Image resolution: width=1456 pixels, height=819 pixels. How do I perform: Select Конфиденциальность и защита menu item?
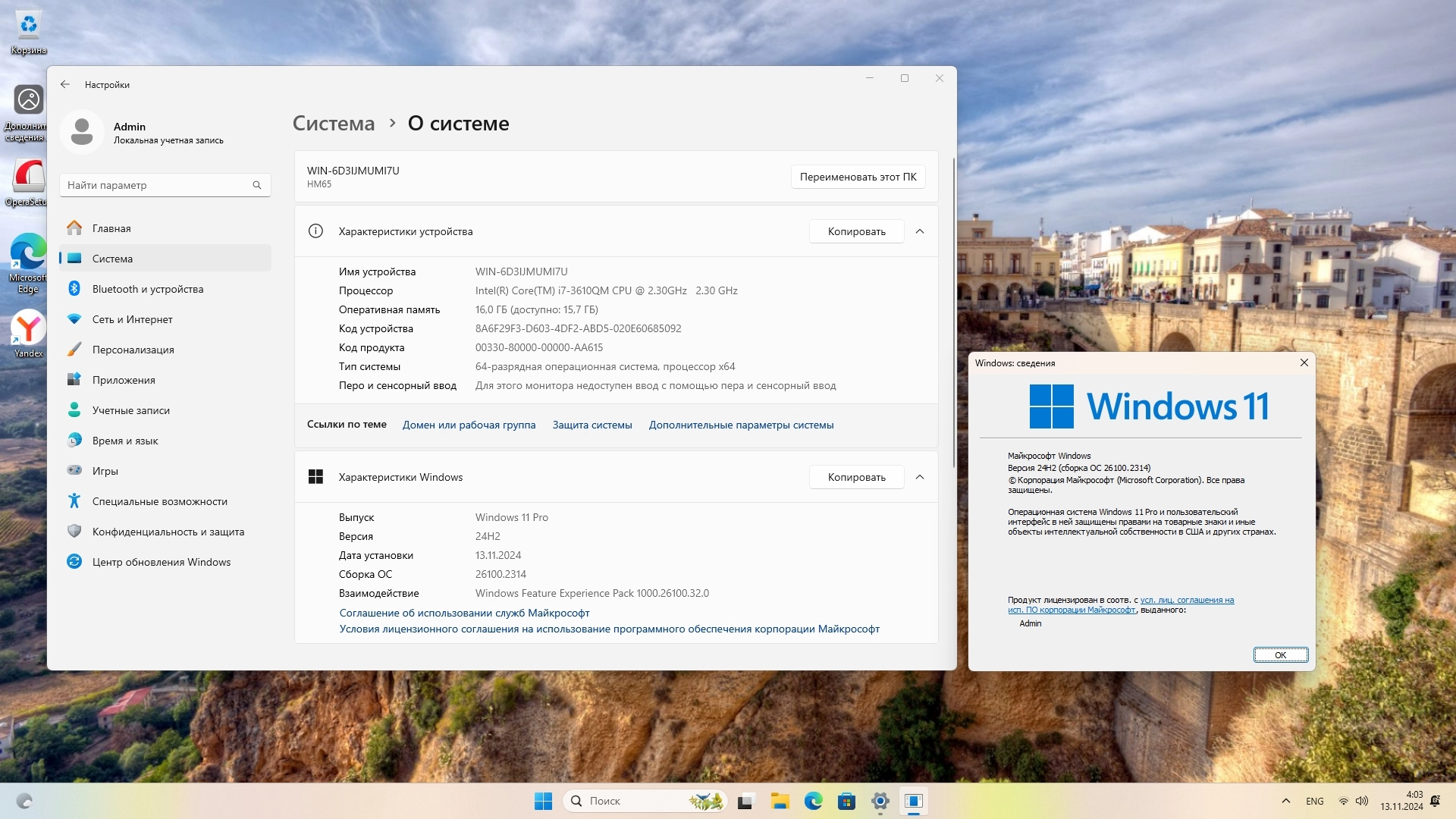coord(168,532)
